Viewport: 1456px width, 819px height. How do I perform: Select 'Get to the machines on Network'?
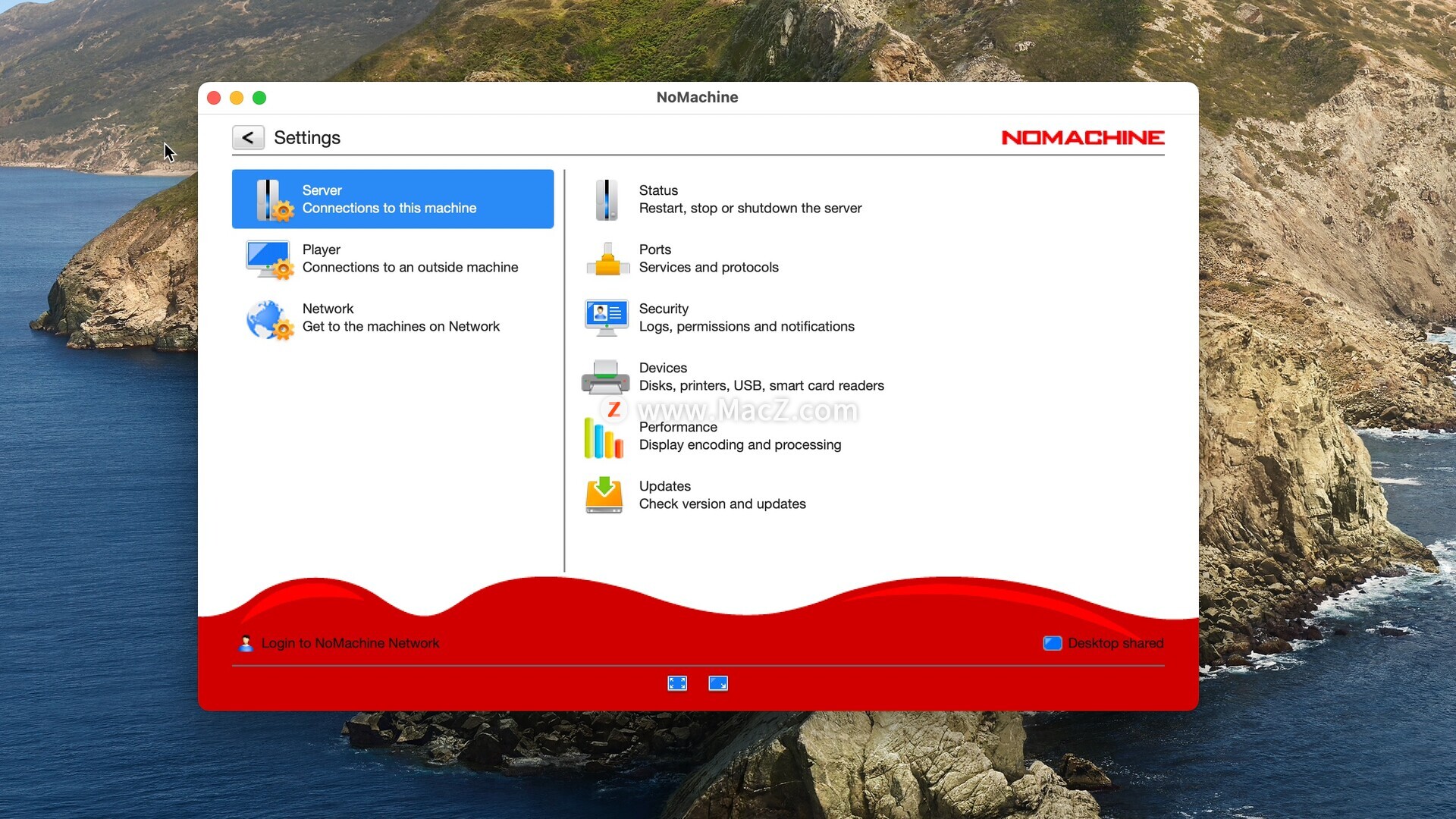[x=400, y=326]
